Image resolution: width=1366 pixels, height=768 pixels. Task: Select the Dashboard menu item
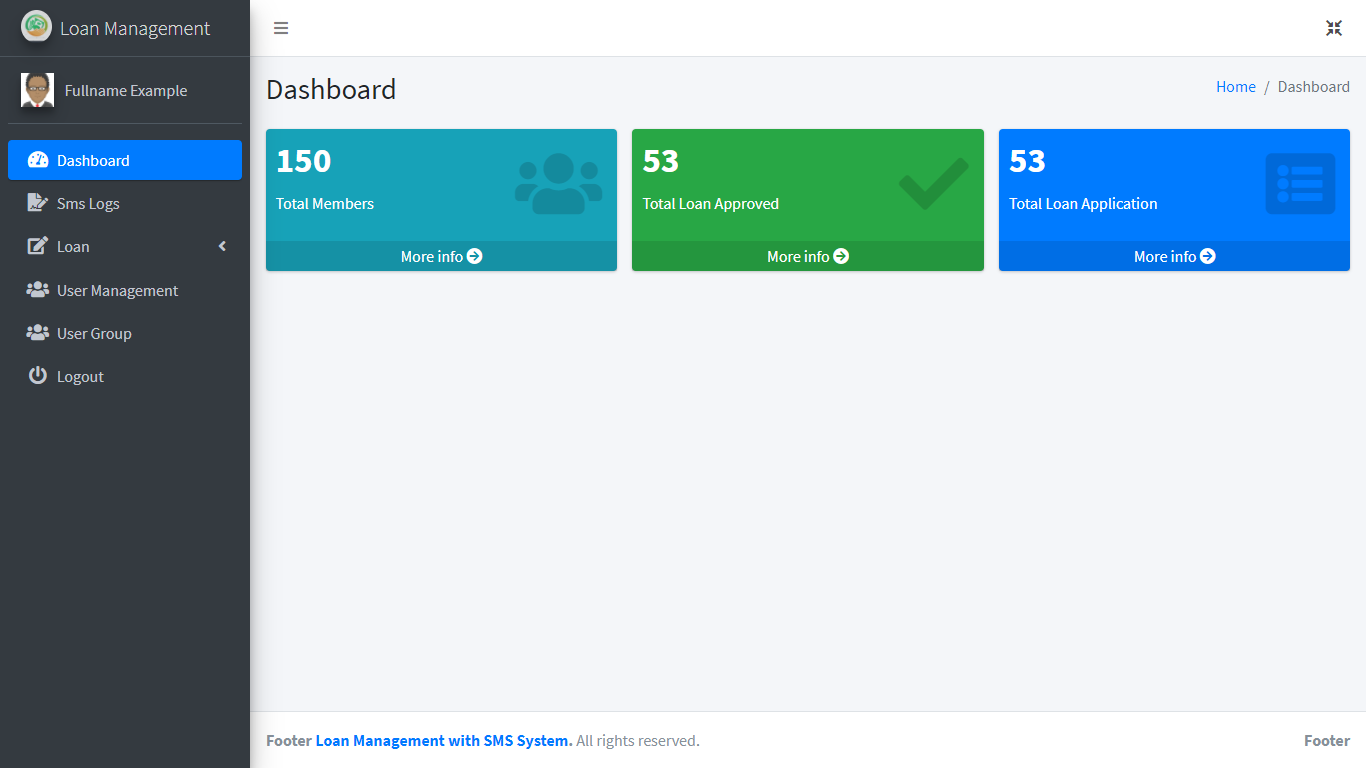tap(125, 160)
